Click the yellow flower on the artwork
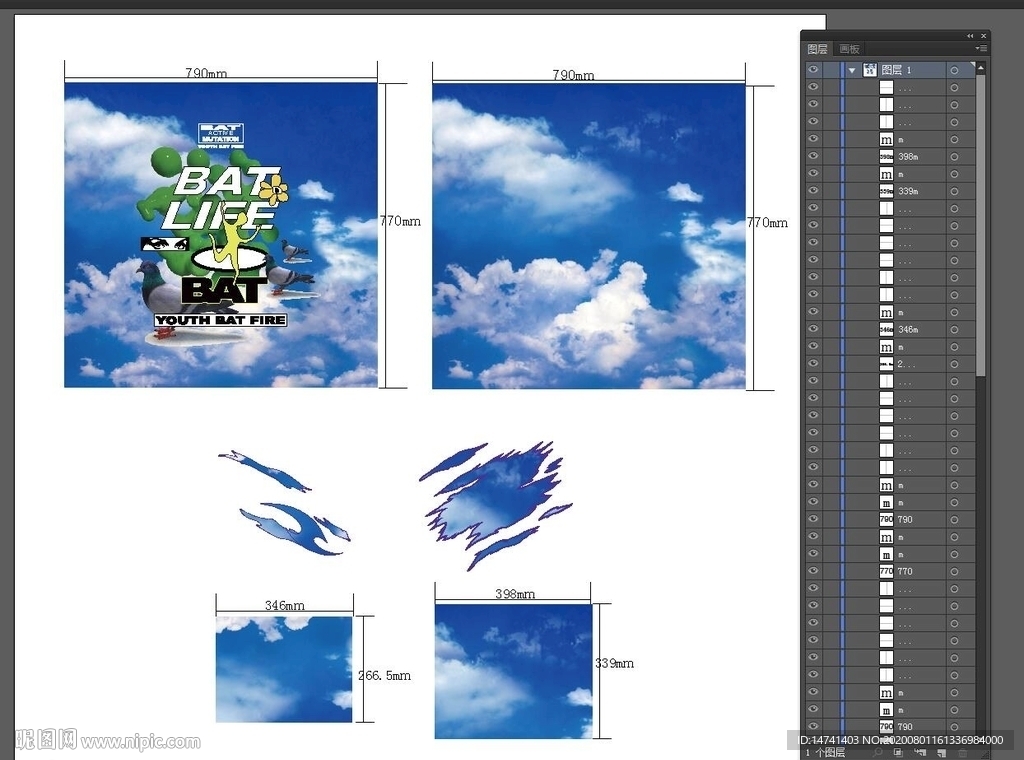 (273, 189)
